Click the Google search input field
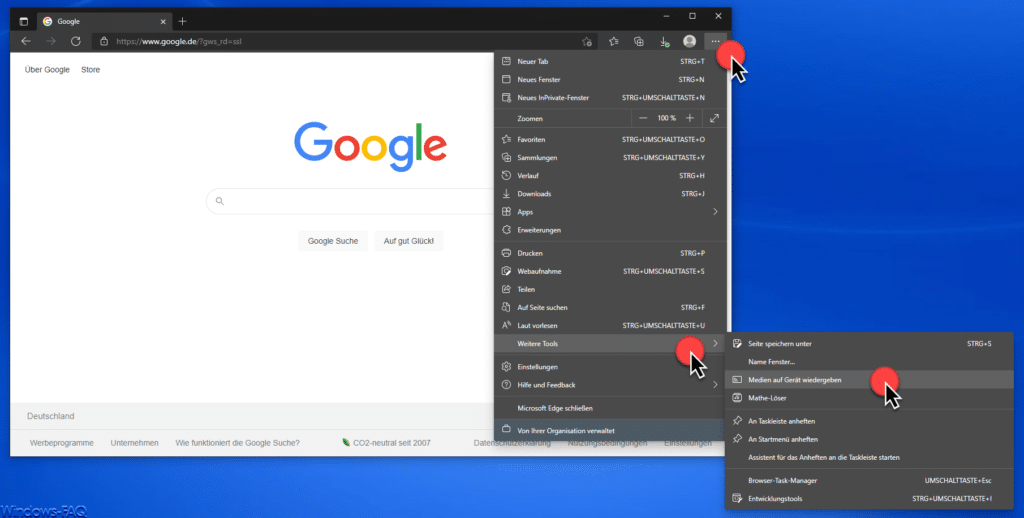This screenshot has width=1024, height=518. 351,201
